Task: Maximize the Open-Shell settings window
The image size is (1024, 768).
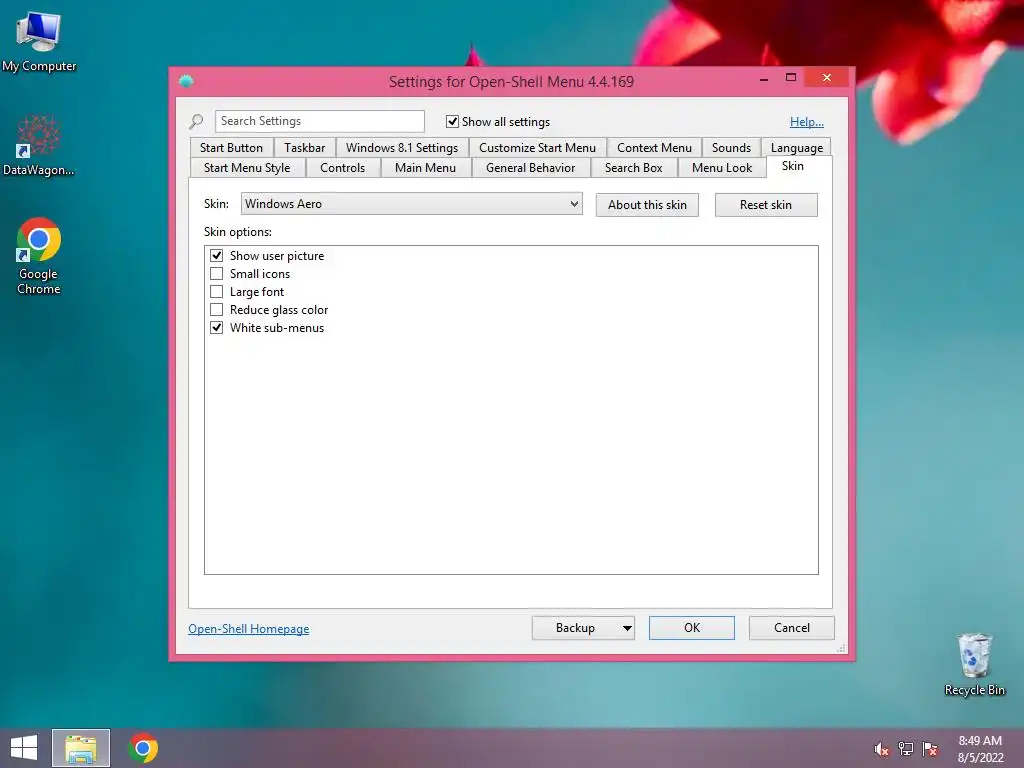Action: [x=791, y=78]
